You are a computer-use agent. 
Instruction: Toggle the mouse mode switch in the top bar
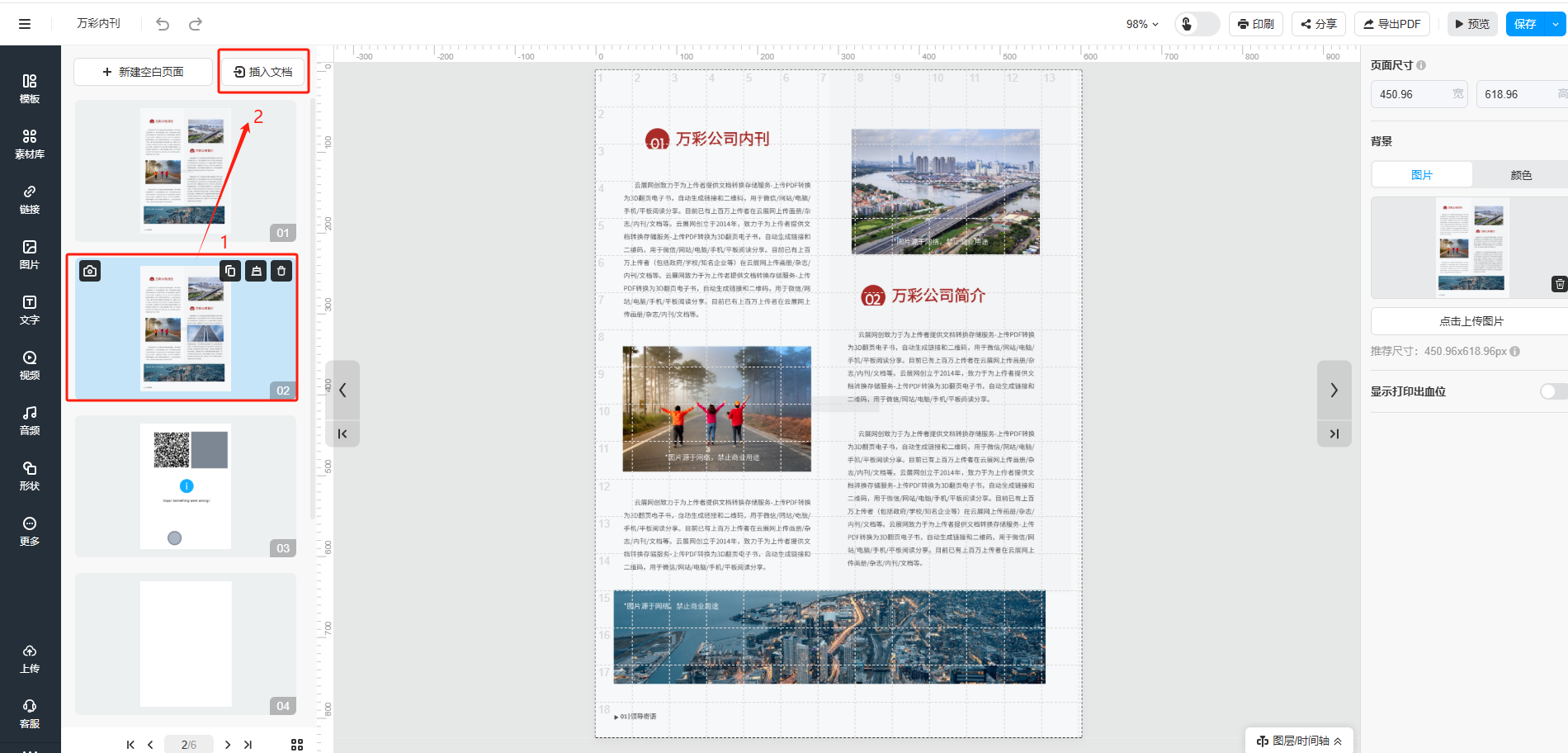pos(1196,24)
